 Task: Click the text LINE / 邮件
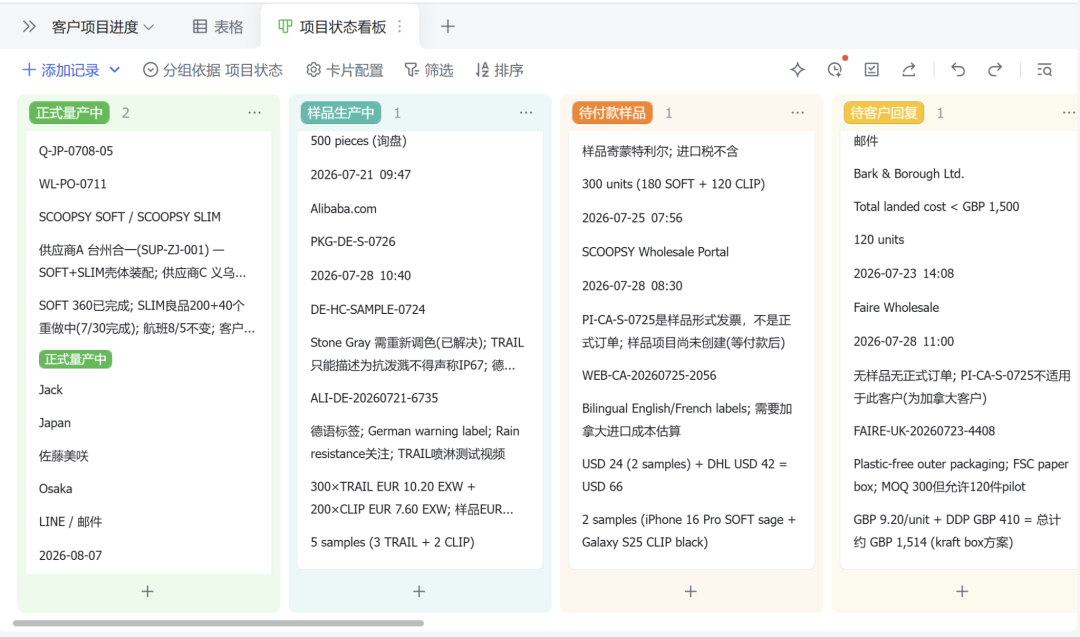(70, 522)
